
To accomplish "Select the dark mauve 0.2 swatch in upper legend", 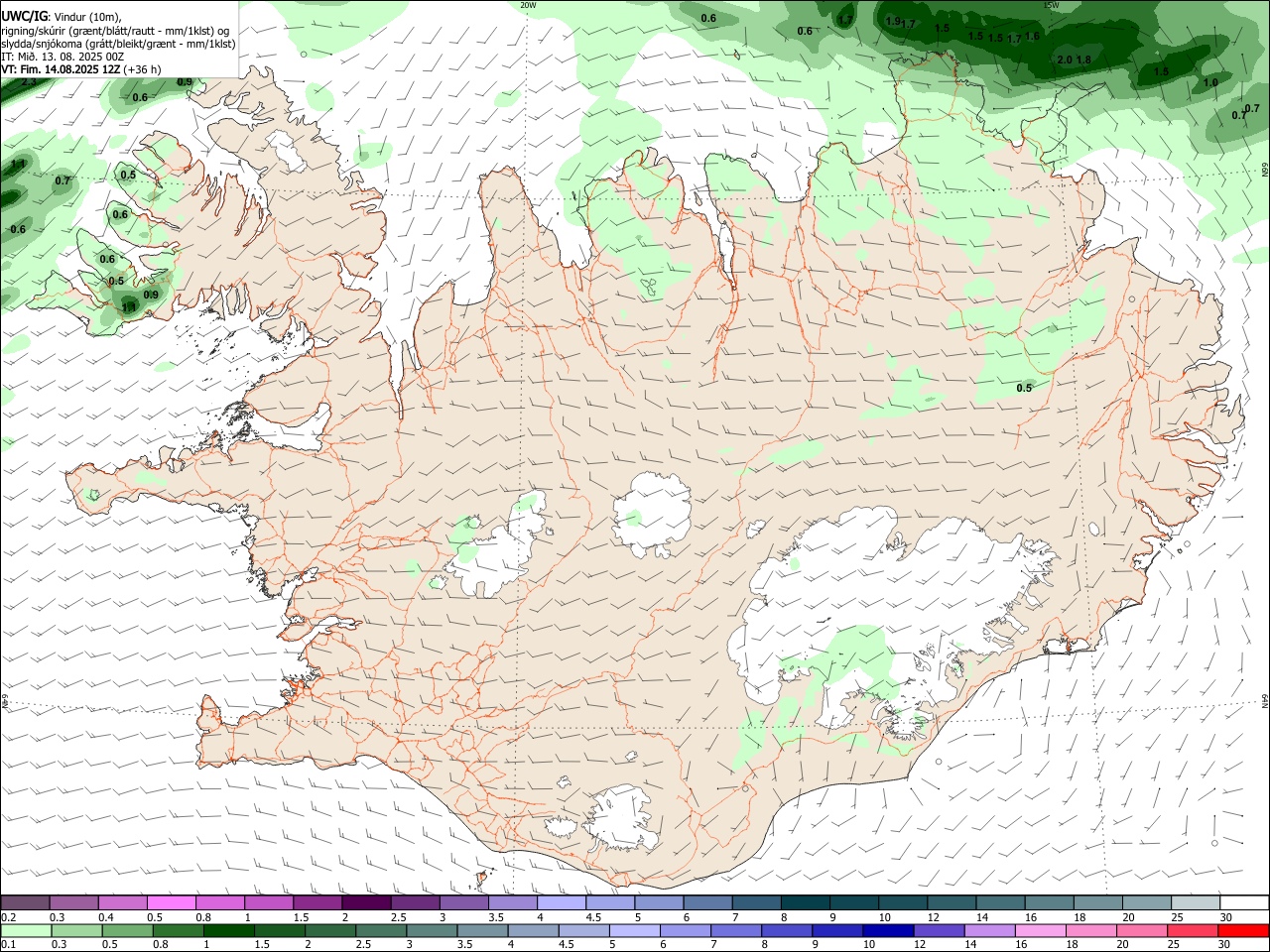I will click(25, 903).
